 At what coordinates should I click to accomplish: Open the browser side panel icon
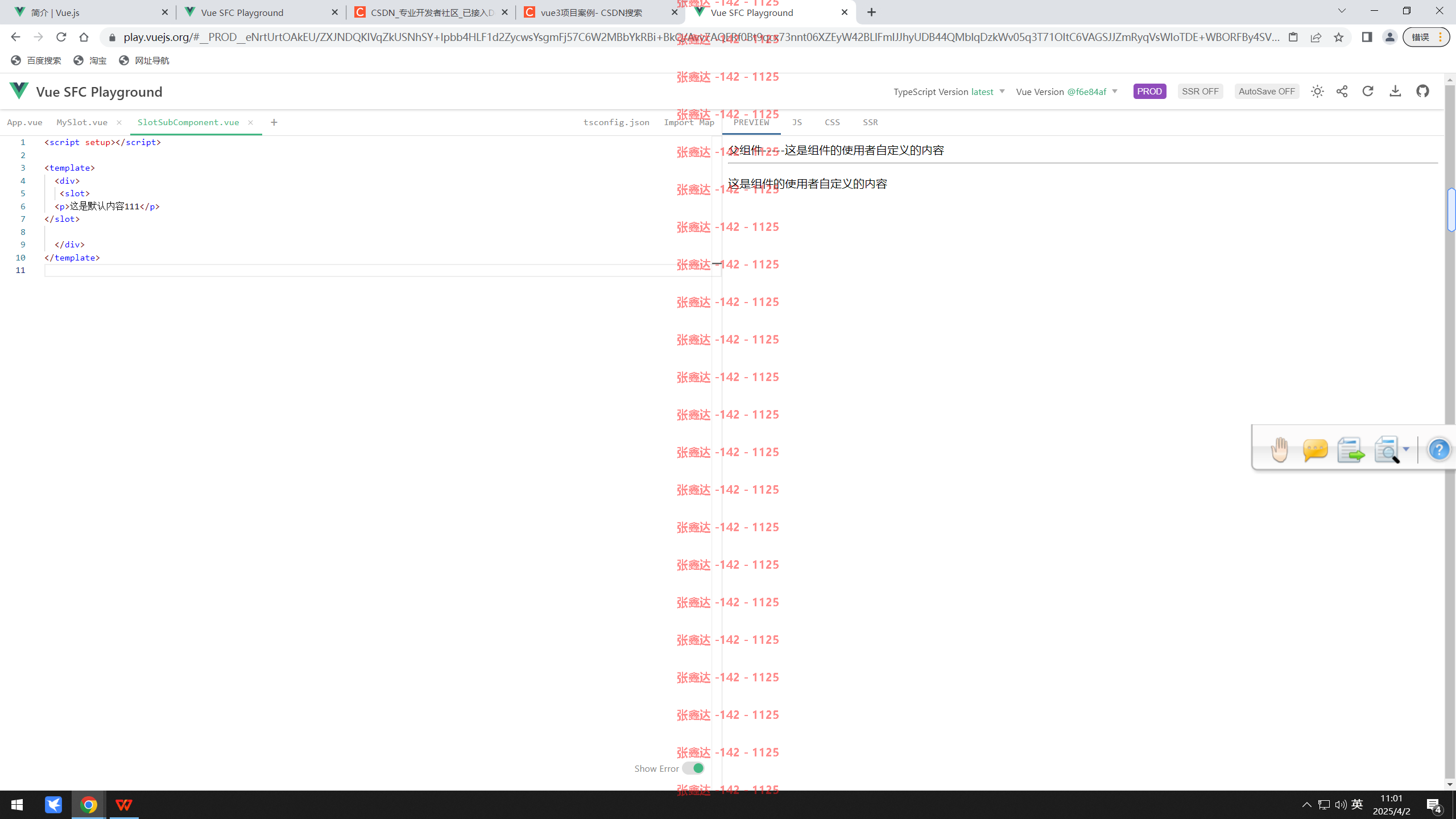(x=1367, y=37)
